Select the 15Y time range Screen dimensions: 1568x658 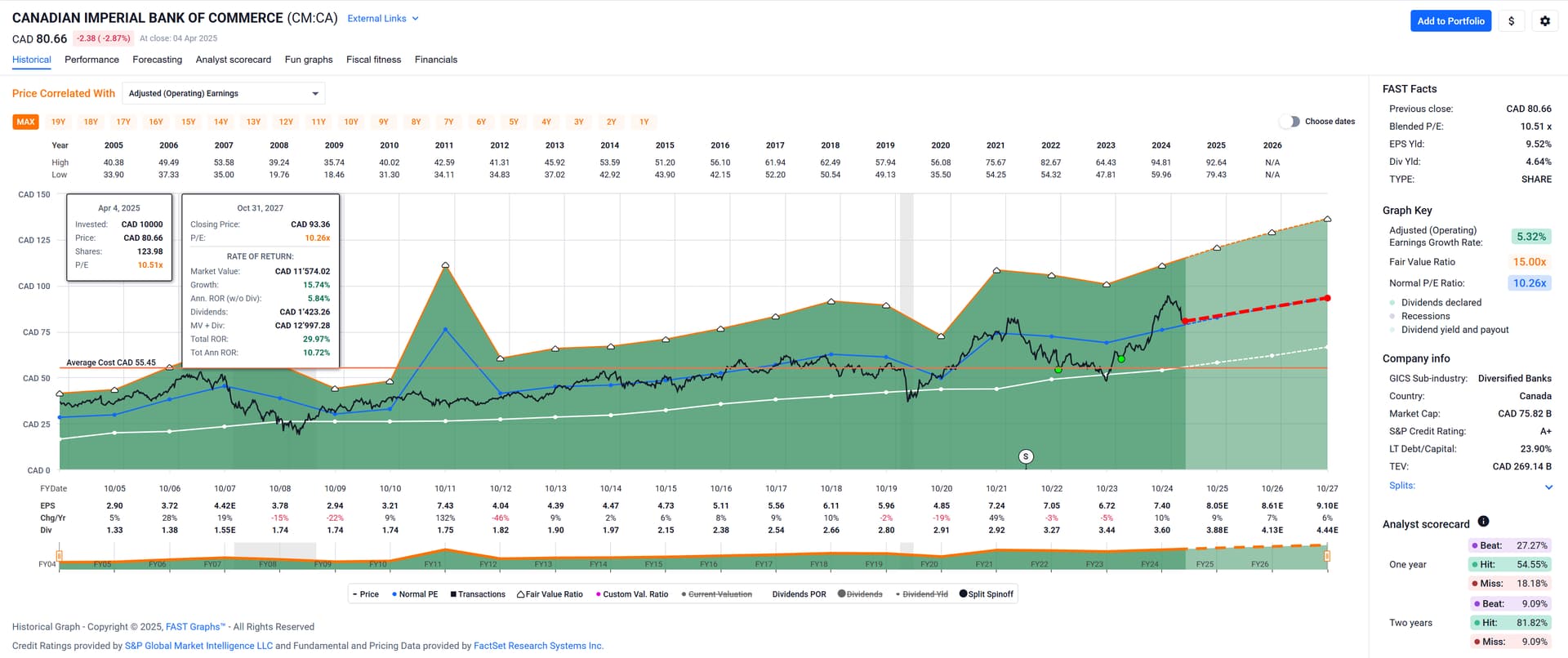coord(189,122)
